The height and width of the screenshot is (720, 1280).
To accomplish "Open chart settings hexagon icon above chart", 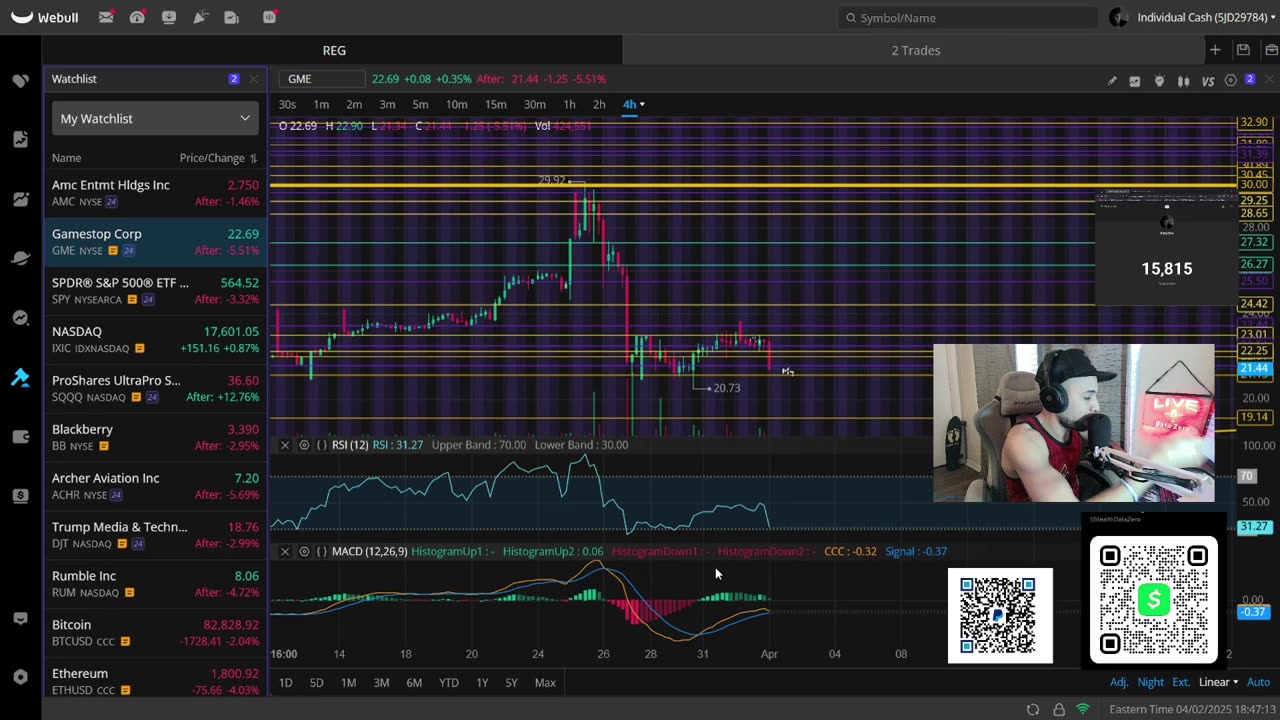I will (x=1231, y=81).
